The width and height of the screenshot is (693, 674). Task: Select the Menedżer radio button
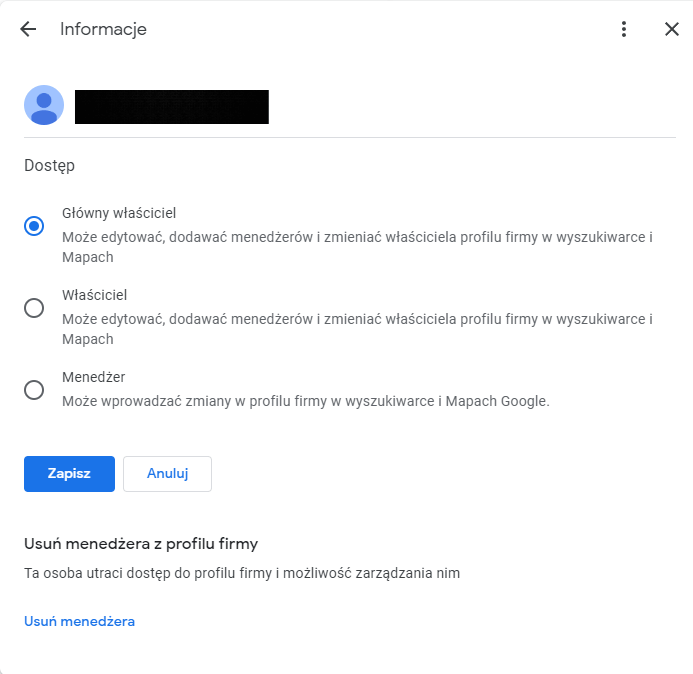point(34,390)
